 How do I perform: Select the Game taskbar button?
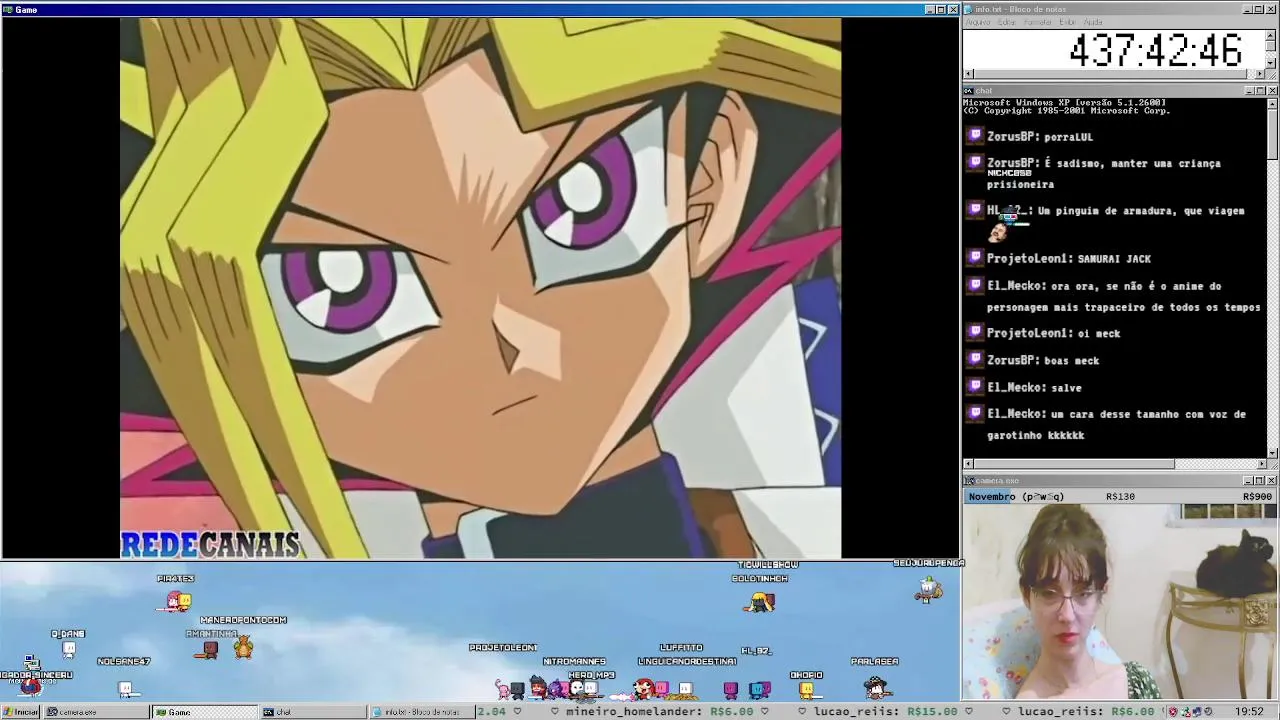205,712
